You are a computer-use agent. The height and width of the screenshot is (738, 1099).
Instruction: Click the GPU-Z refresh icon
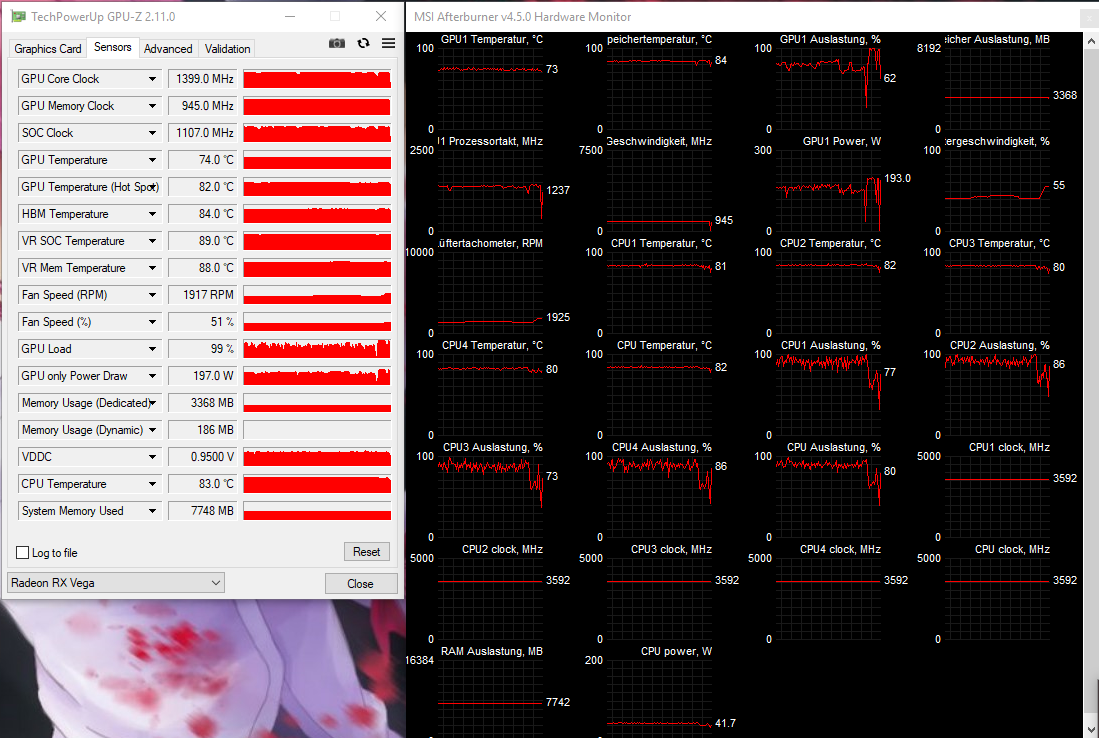click(x=363, y=43)
